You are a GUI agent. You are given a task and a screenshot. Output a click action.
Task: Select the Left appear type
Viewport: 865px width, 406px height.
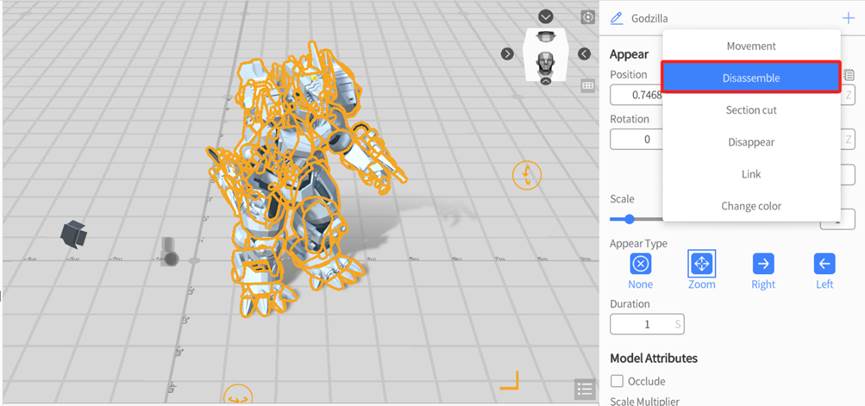824,264
